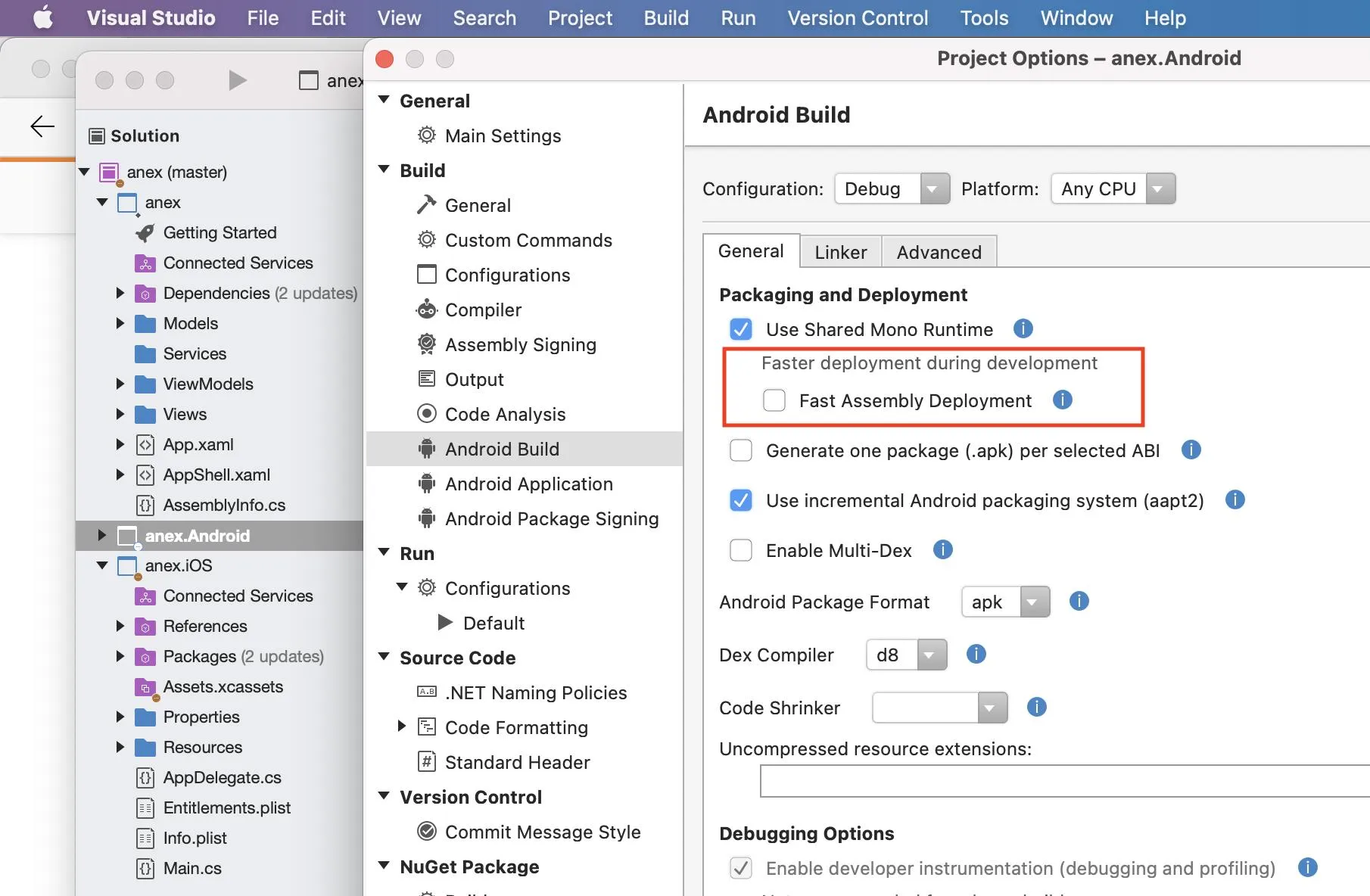1370x896 pixels.
Task: Expand the anex.Android project node
Action: (102, 535)
